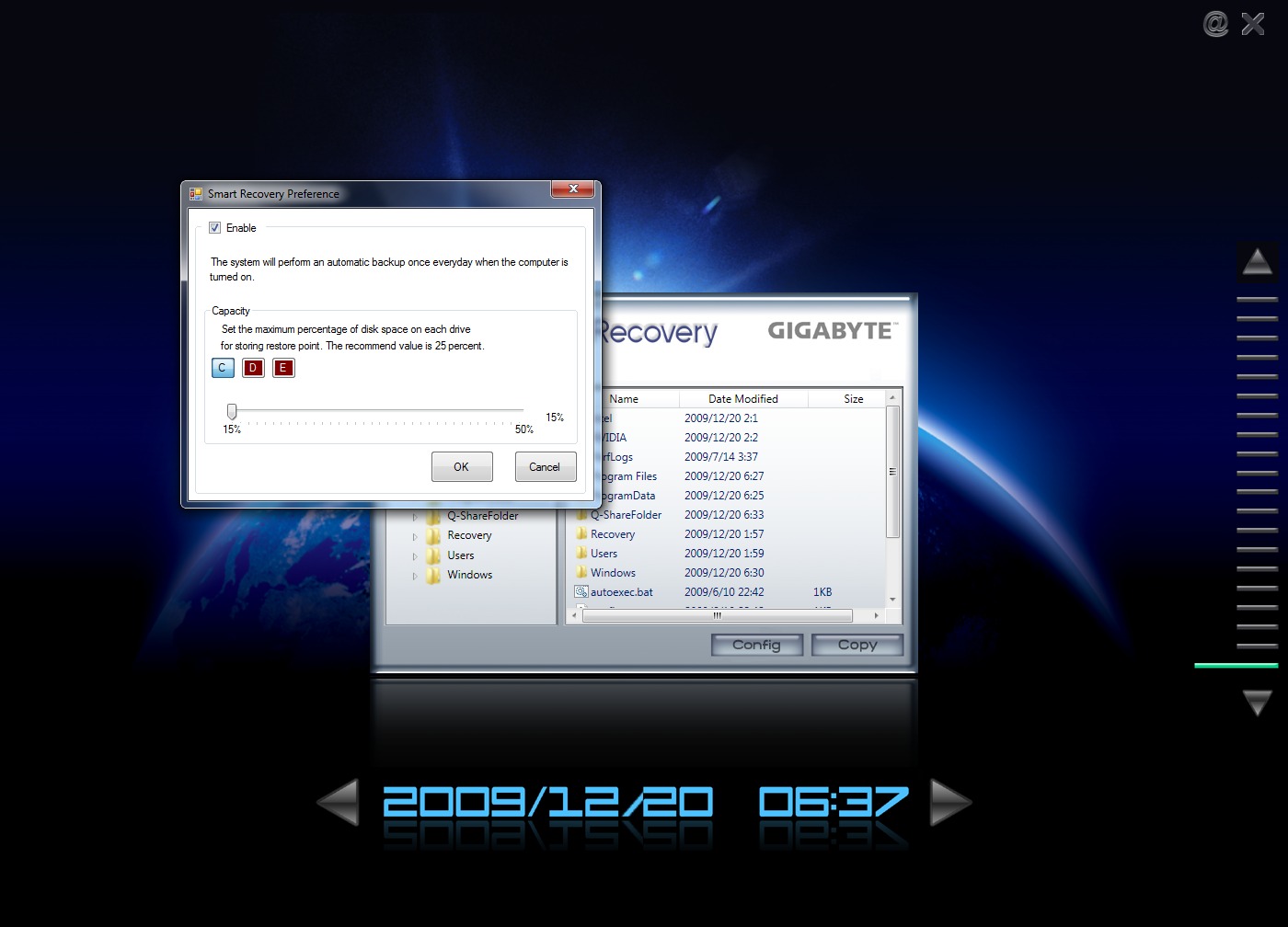Select Users folder icon in tree

click(433, 555)
